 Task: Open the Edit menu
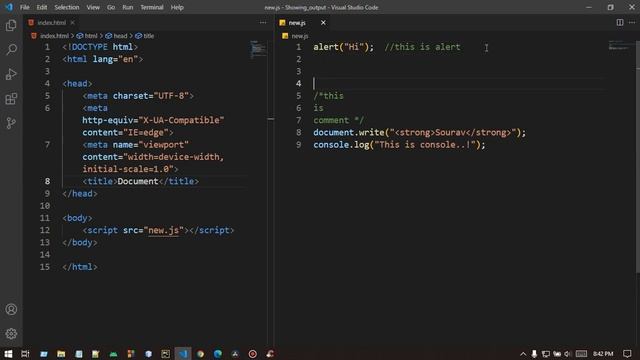[x=42, y=7]
